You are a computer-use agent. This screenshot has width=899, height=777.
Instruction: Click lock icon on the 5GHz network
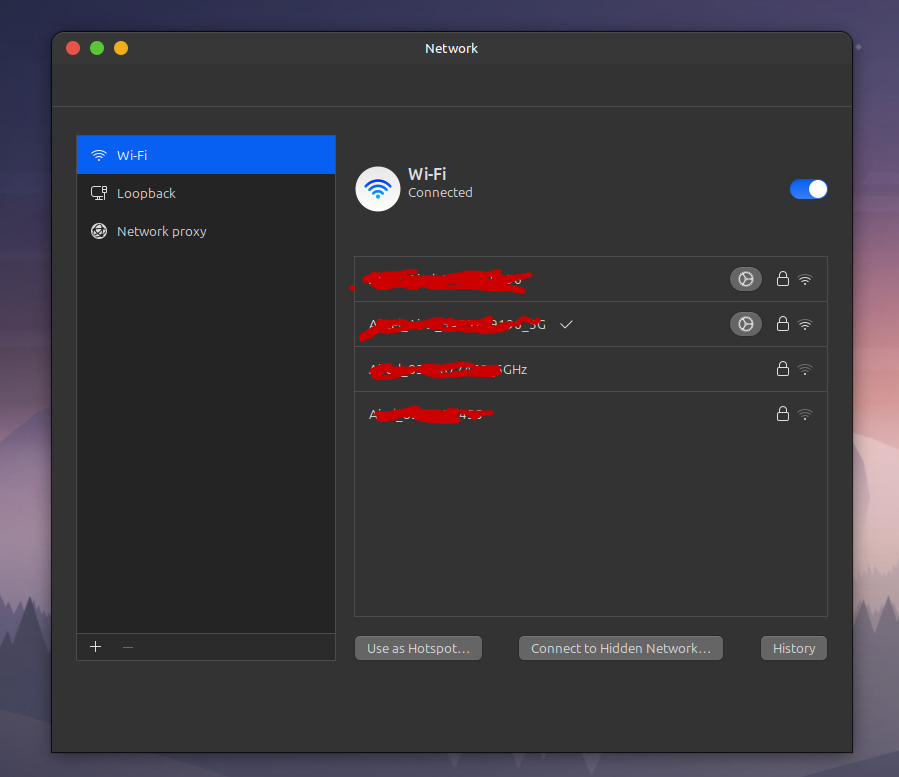(783, 369)
